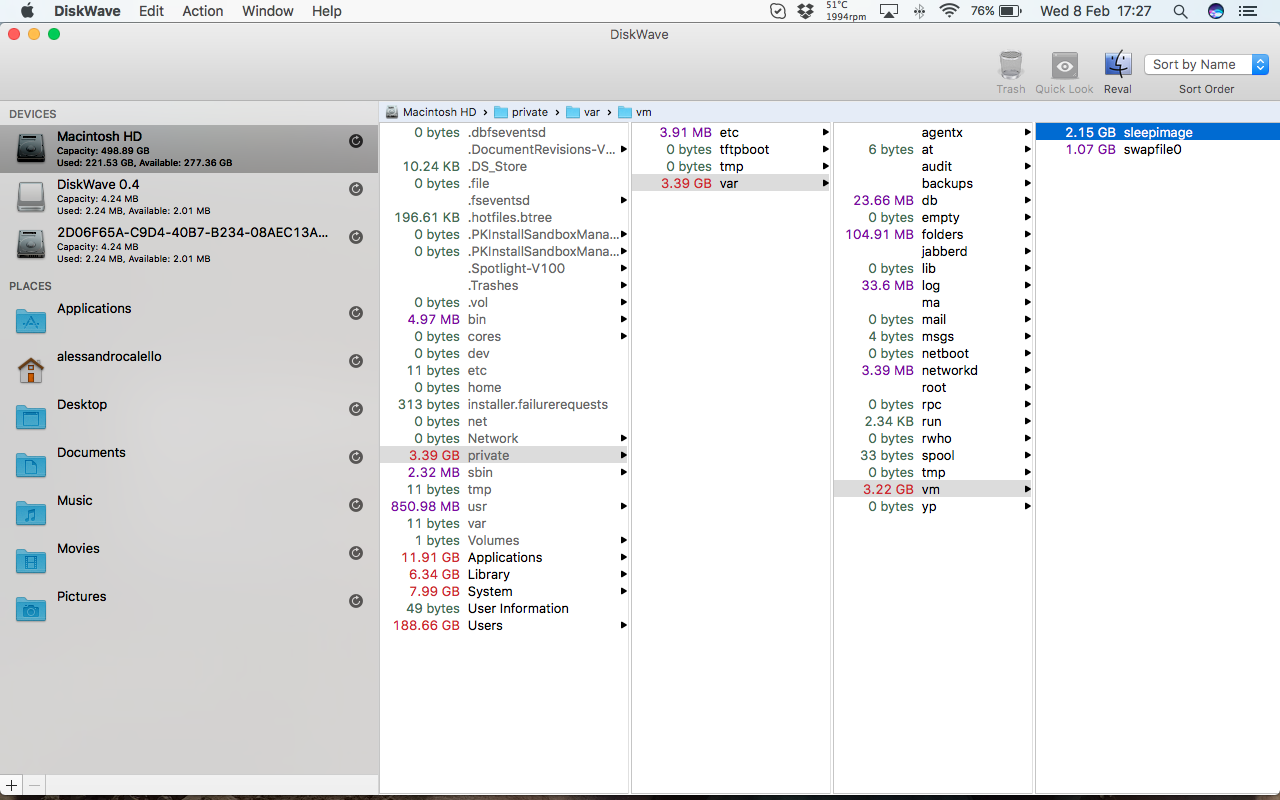Select the sleepimage file
This screenshot has height=800, width=1280.
click(x=1158, y=132)
